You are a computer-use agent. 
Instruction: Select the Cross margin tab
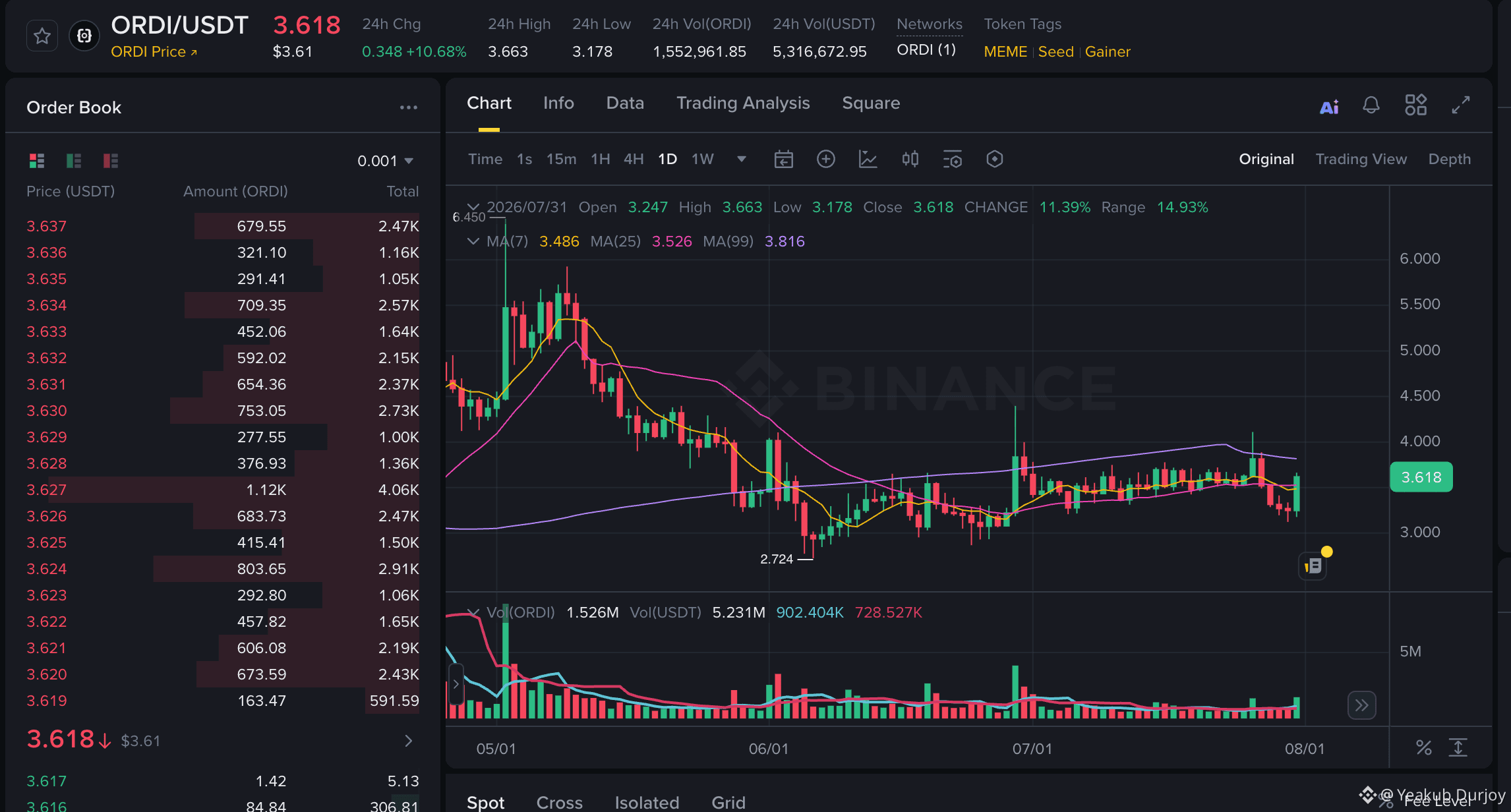point(560,802)
